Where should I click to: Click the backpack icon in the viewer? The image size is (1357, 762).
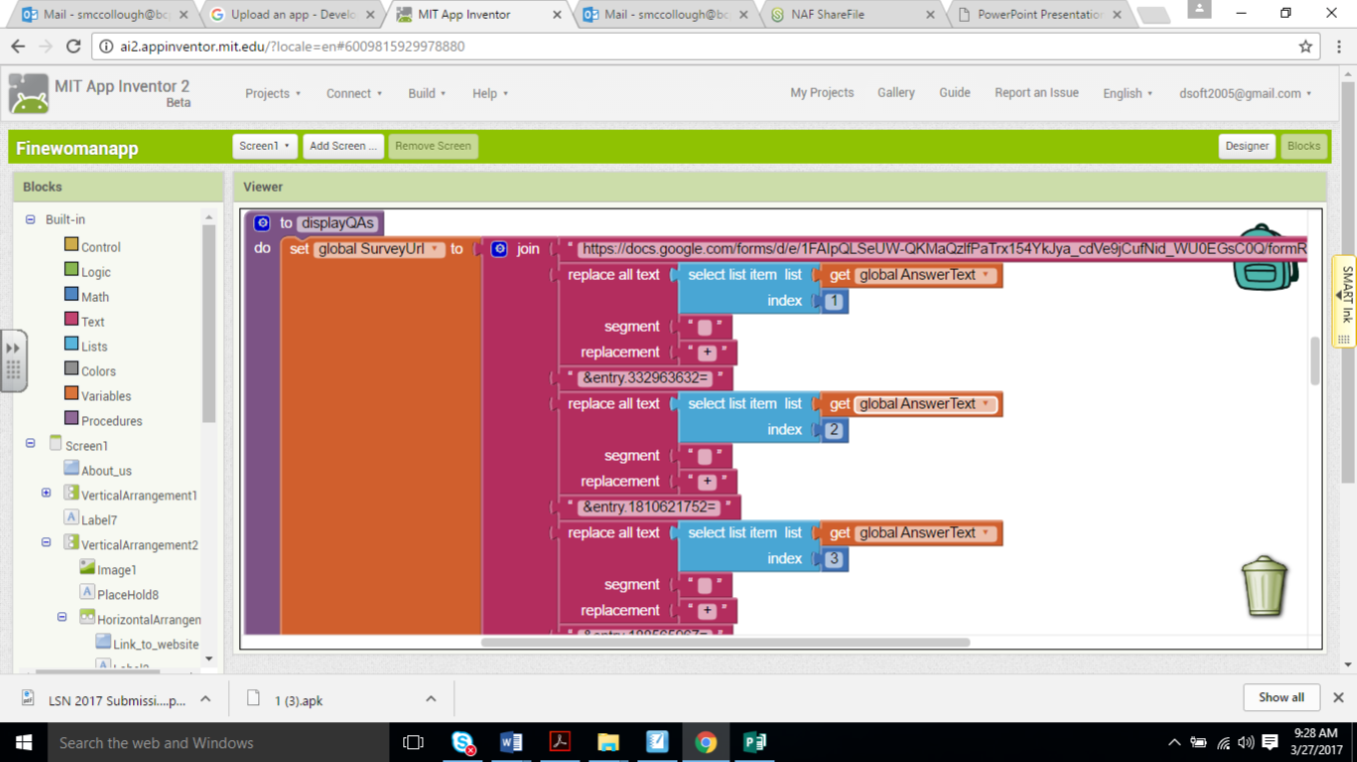(x=1265, y=258)
